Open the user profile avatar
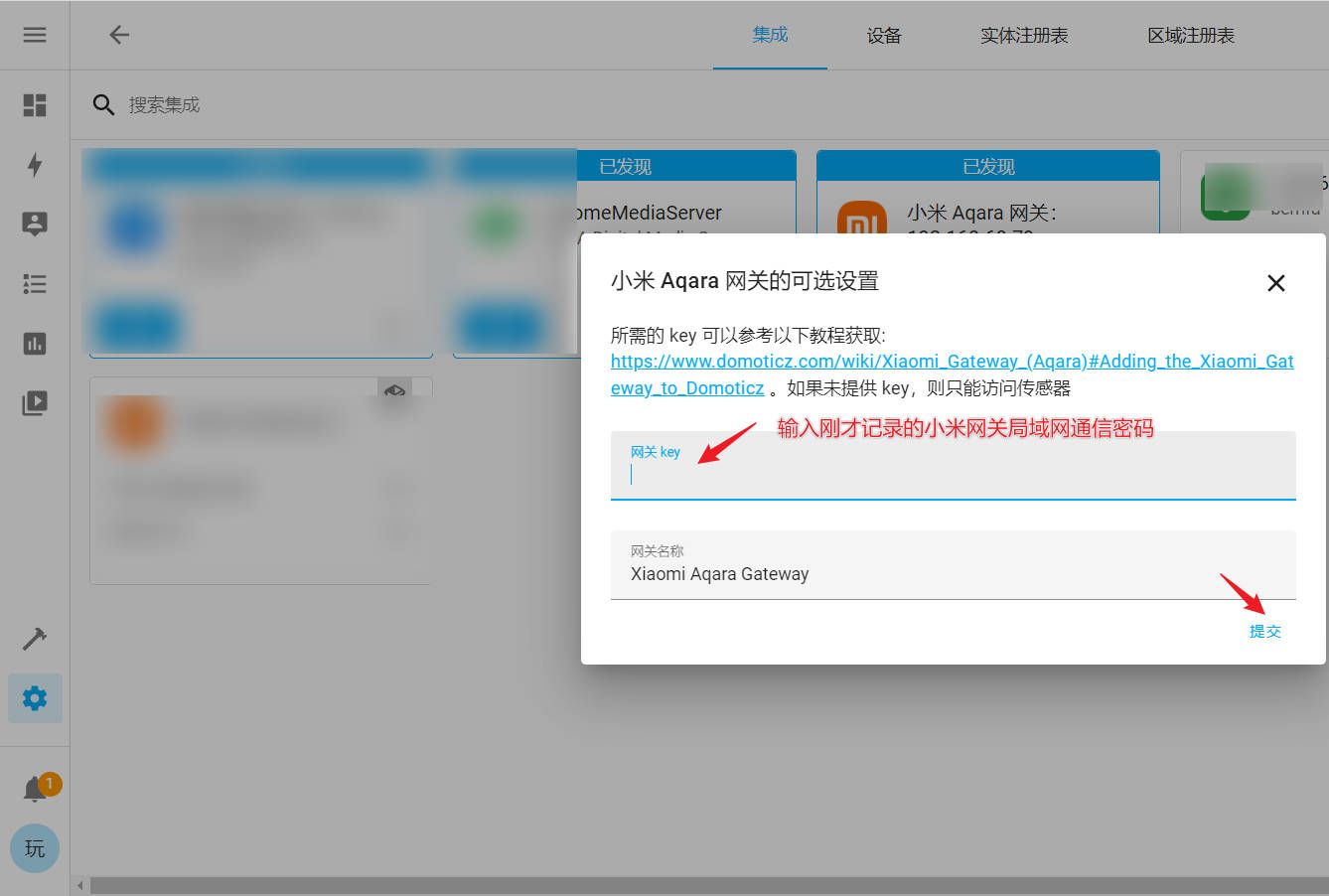The width and height of the screenshot is (1329, 896). click(35, 848)
